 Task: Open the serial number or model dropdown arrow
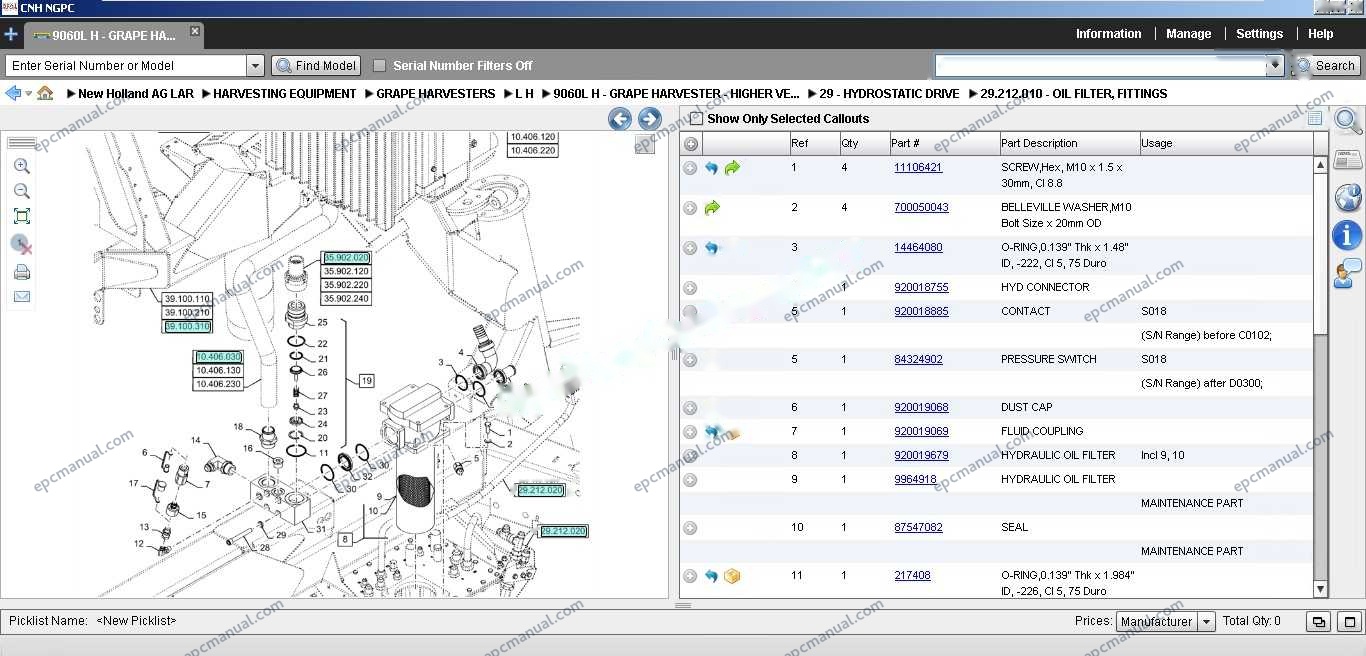click(255, 66)
